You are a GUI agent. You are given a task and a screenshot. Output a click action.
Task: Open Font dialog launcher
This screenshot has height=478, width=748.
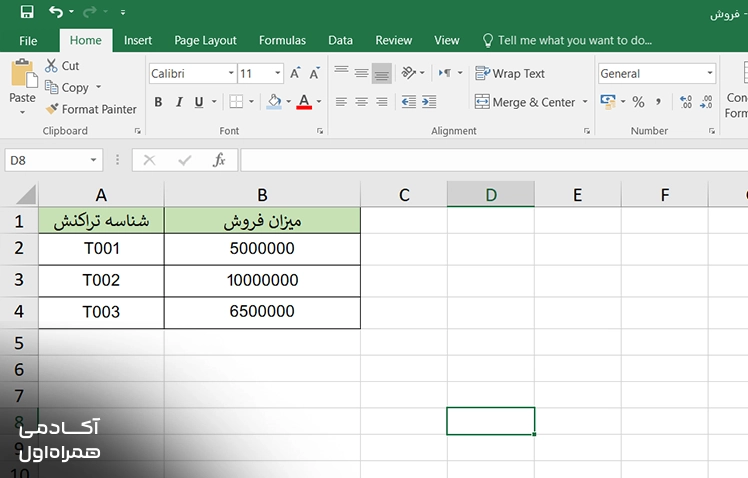pyautogui.click(x=320, y=131)
